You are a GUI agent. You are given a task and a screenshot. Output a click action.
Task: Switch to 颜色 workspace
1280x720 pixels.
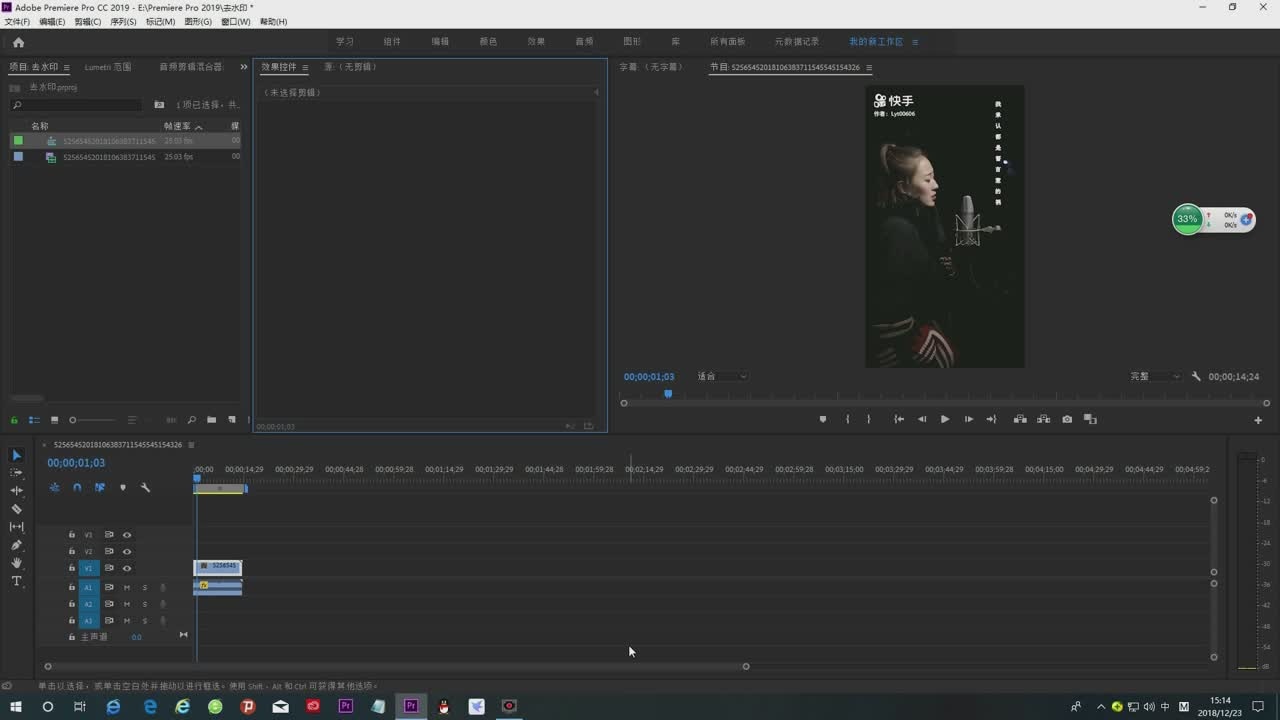coord(488,42)
